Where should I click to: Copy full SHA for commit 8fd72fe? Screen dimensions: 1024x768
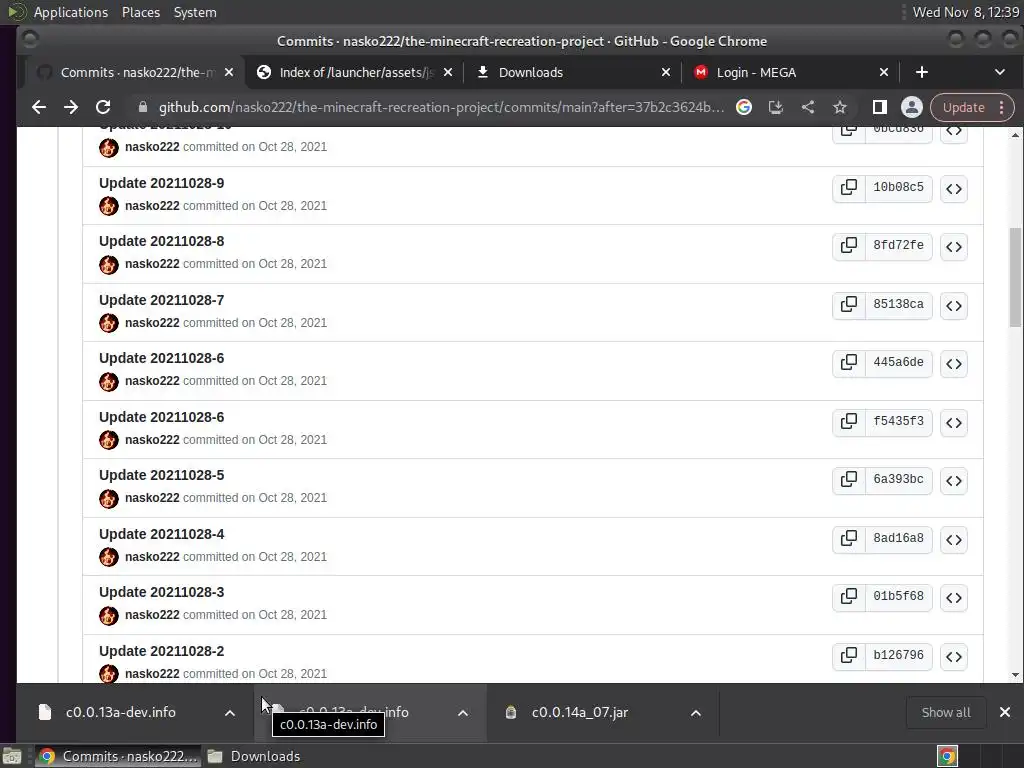[x=848, y=246]
